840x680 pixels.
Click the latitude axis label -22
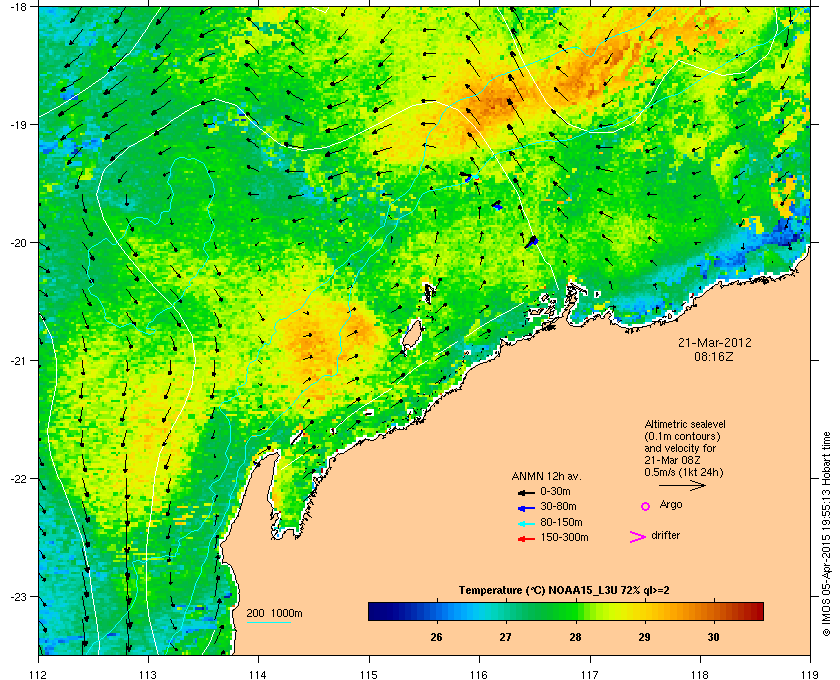point(18,479)
